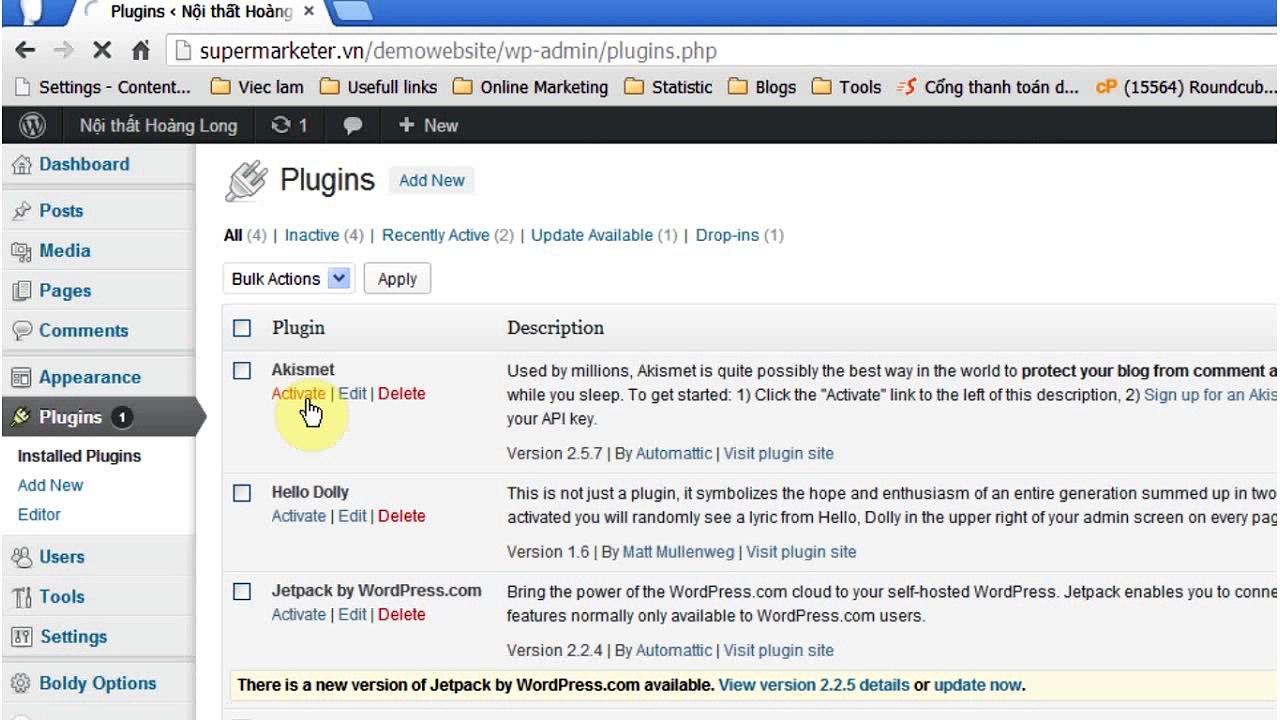Open Nội thất Hoàng Long site menu

[158, 125]
